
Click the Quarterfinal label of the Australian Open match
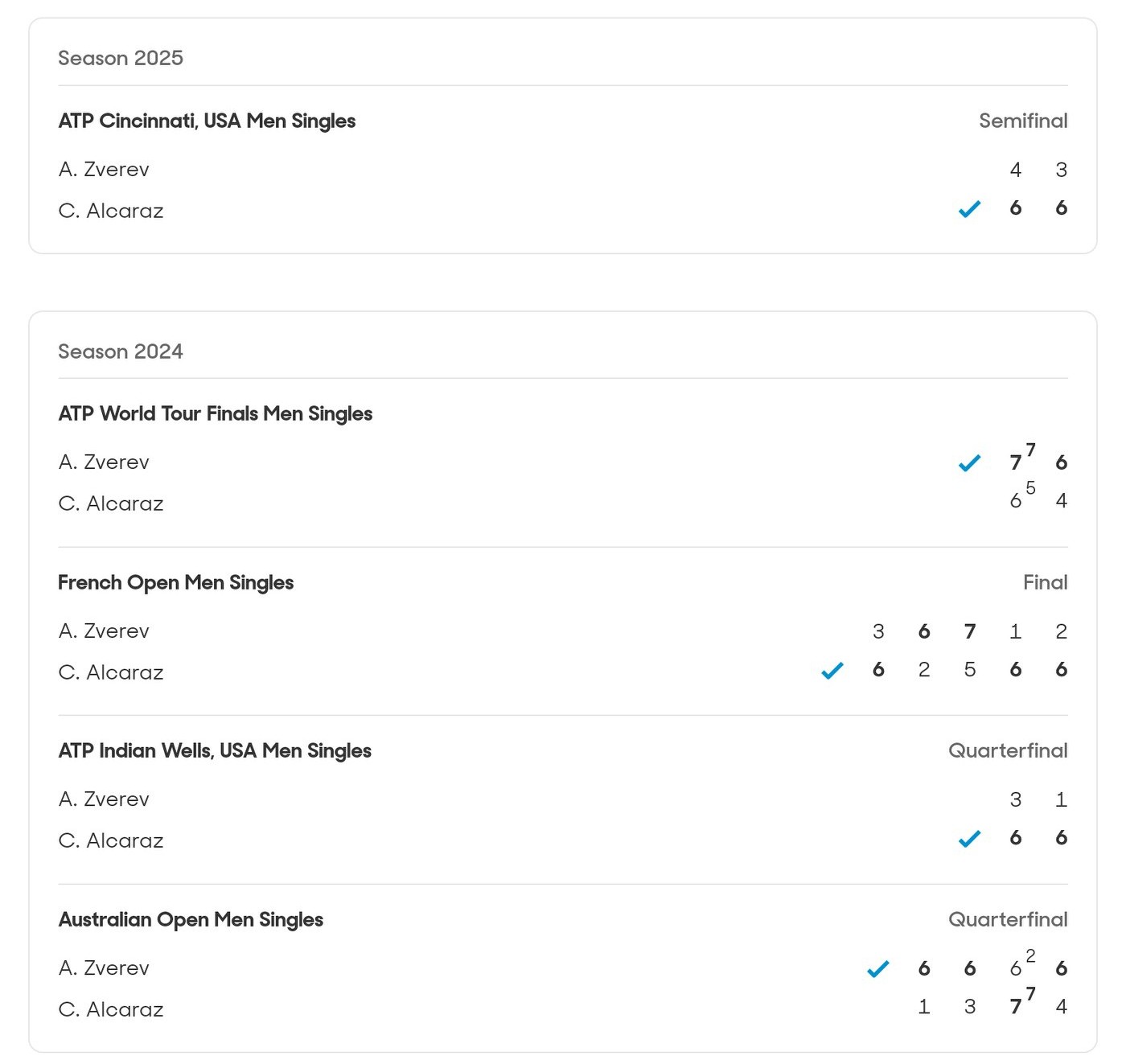(1007, 919)
